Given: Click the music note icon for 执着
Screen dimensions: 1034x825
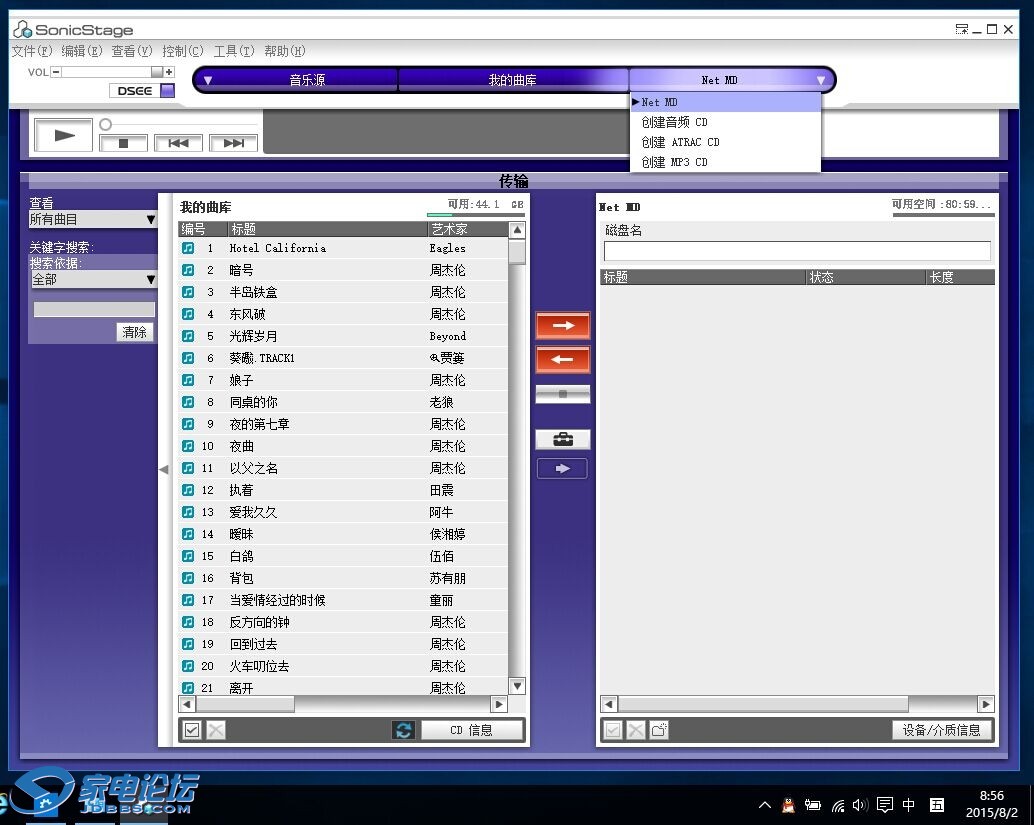Looking at the screenshot, I should pos(188,490).
